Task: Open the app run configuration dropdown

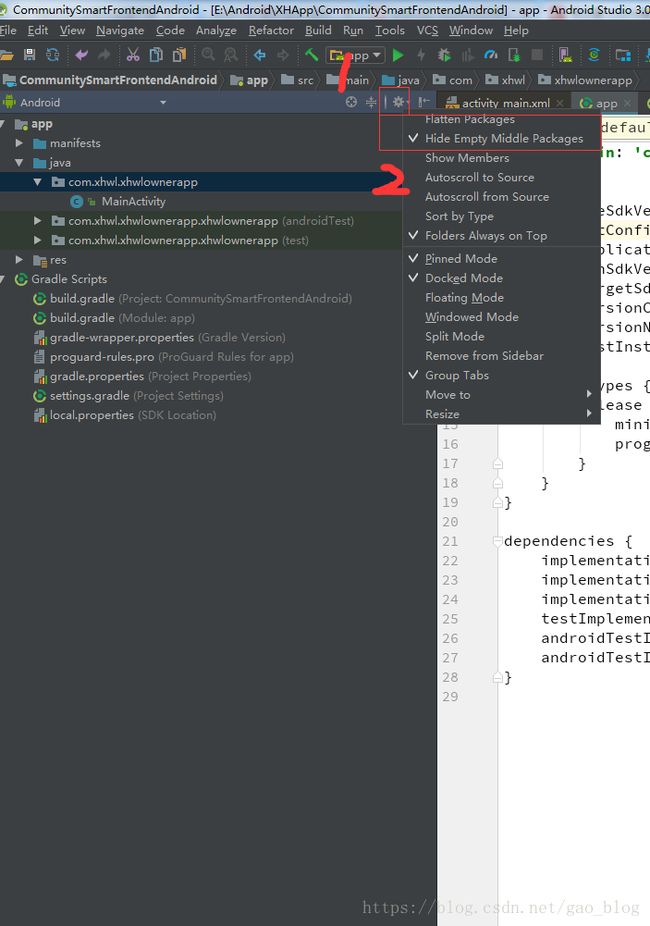Action: pos(356,56)
